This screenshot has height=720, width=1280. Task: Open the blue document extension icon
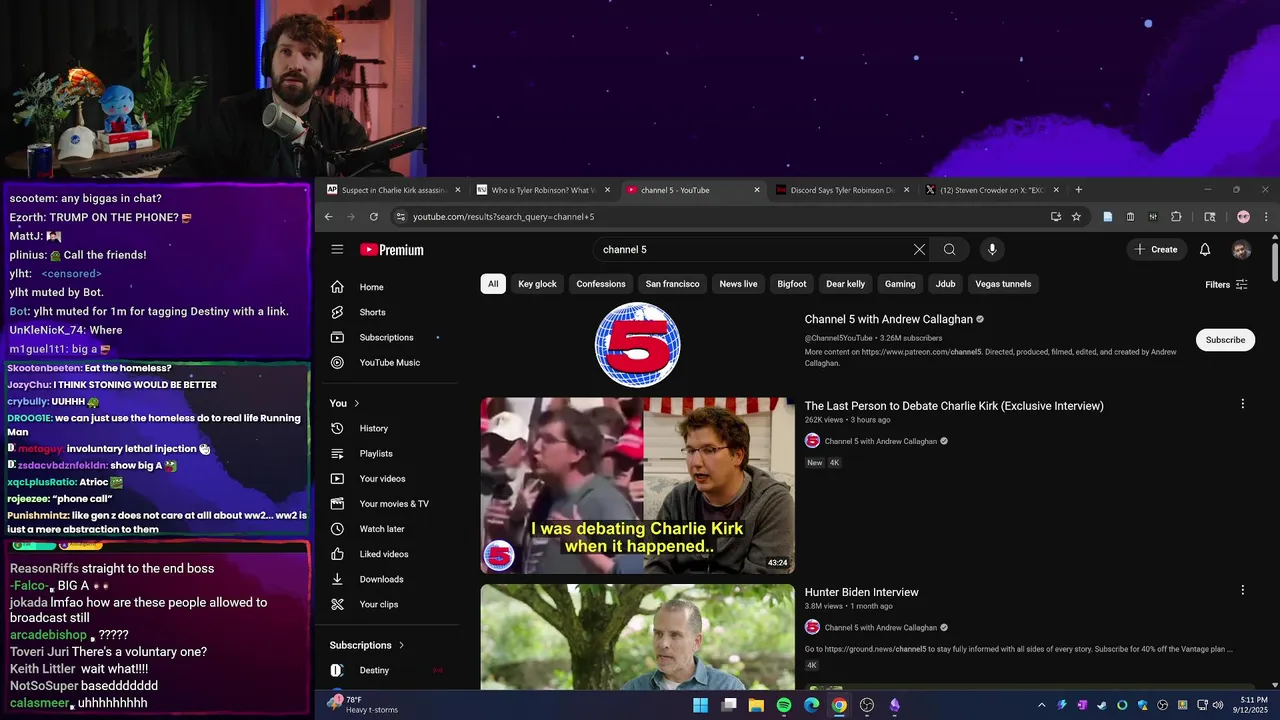pyautogui.click(x=1108, y=216)
